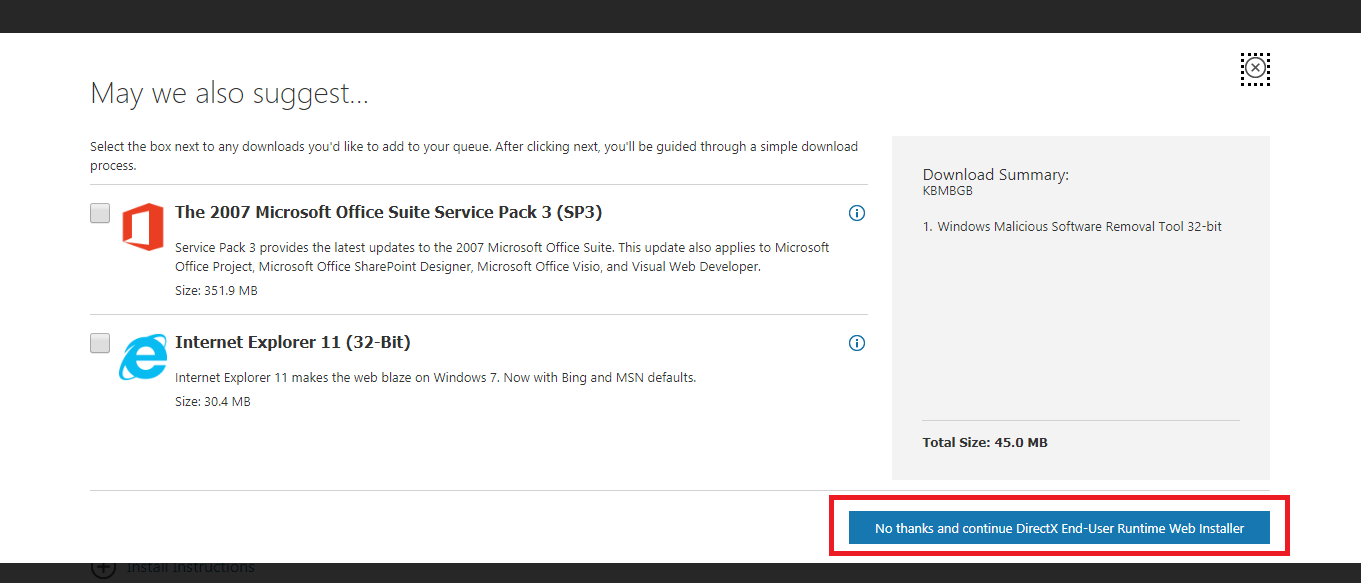This screenshot has height=583, width=1361.
Task: Click 'No thanks and continue' DirectX button
Action: click(x=1059, y=528)
